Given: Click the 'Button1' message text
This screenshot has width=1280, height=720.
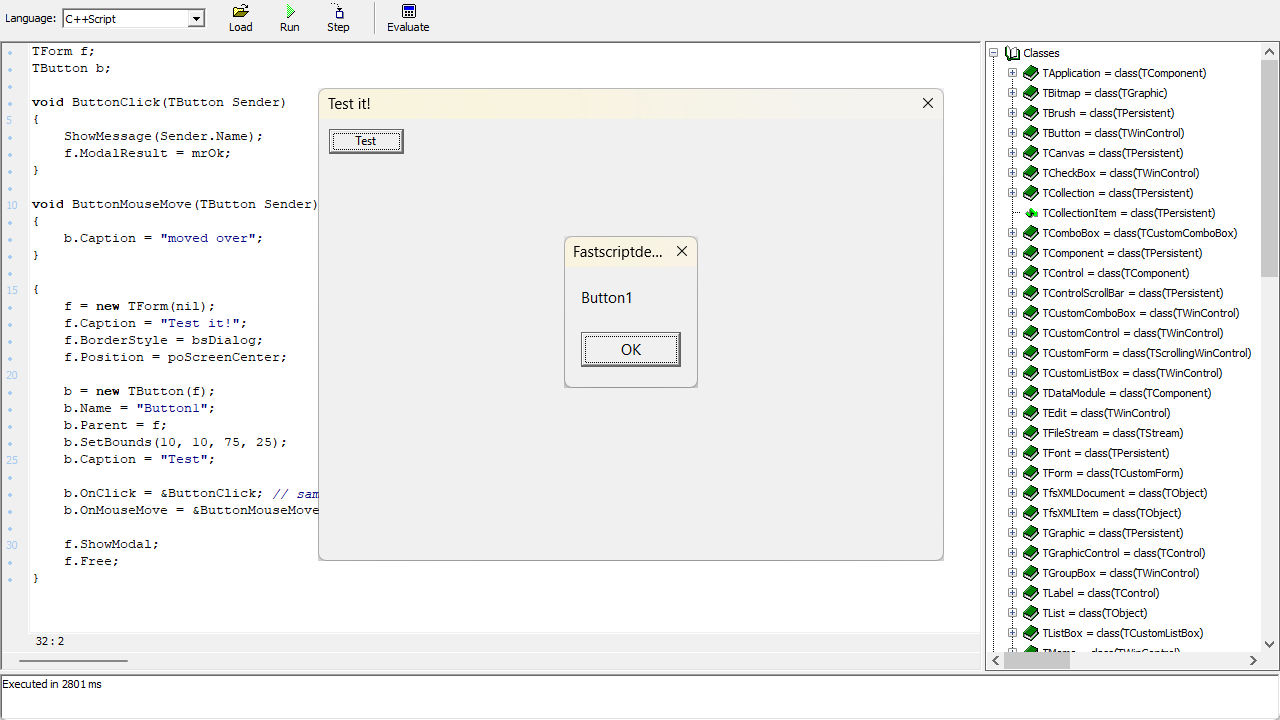Looking at the screenshot, I should coord(607,298).
